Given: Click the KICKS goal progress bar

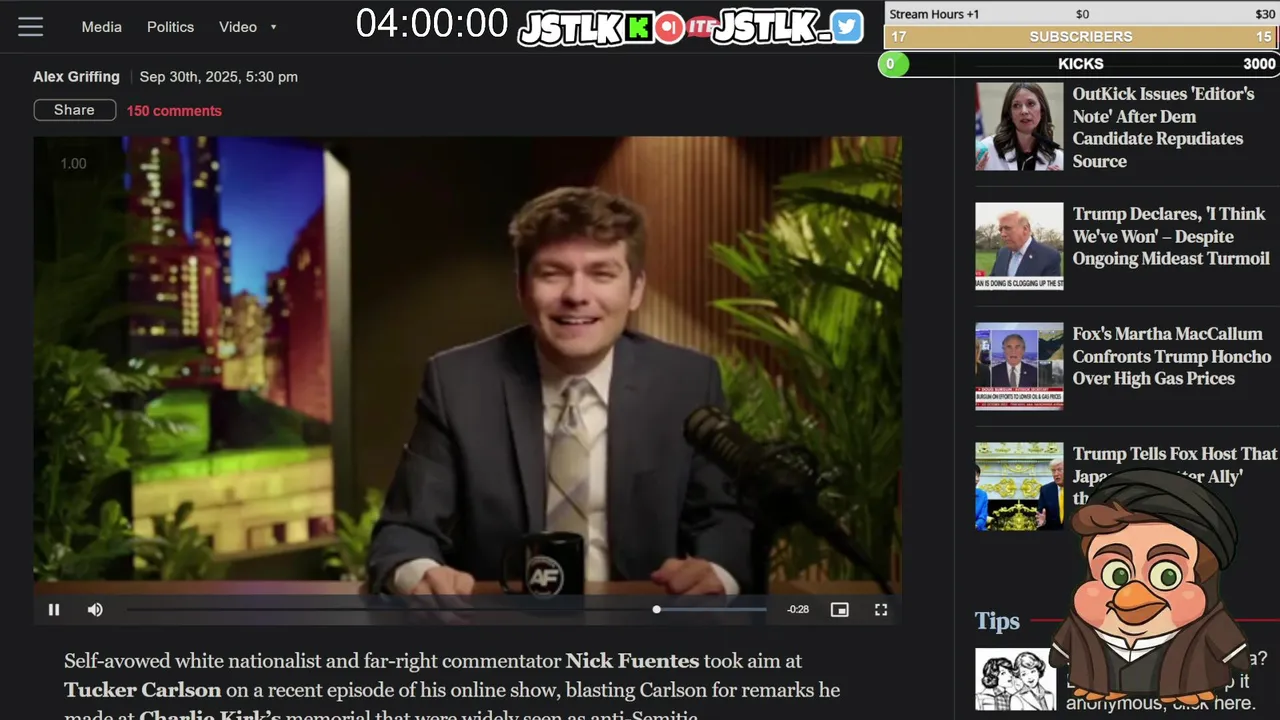Looking at the screenshot, I should coord(1080,64).
